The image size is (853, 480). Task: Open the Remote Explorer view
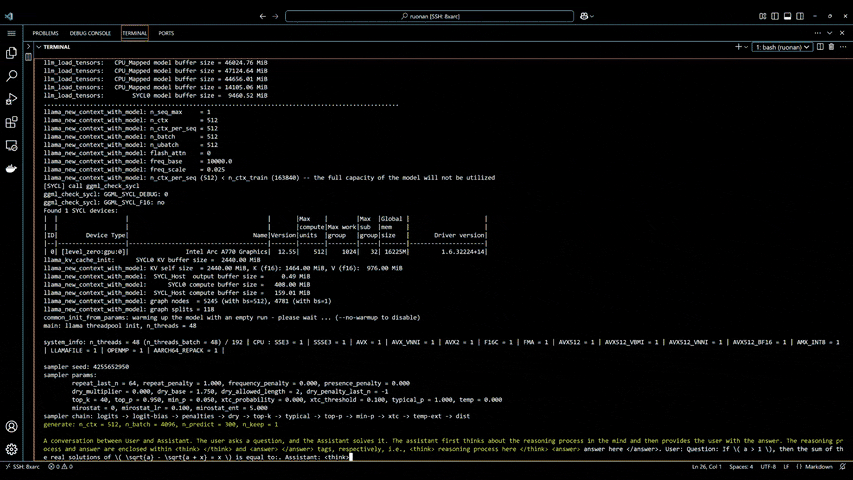(11, 146)
